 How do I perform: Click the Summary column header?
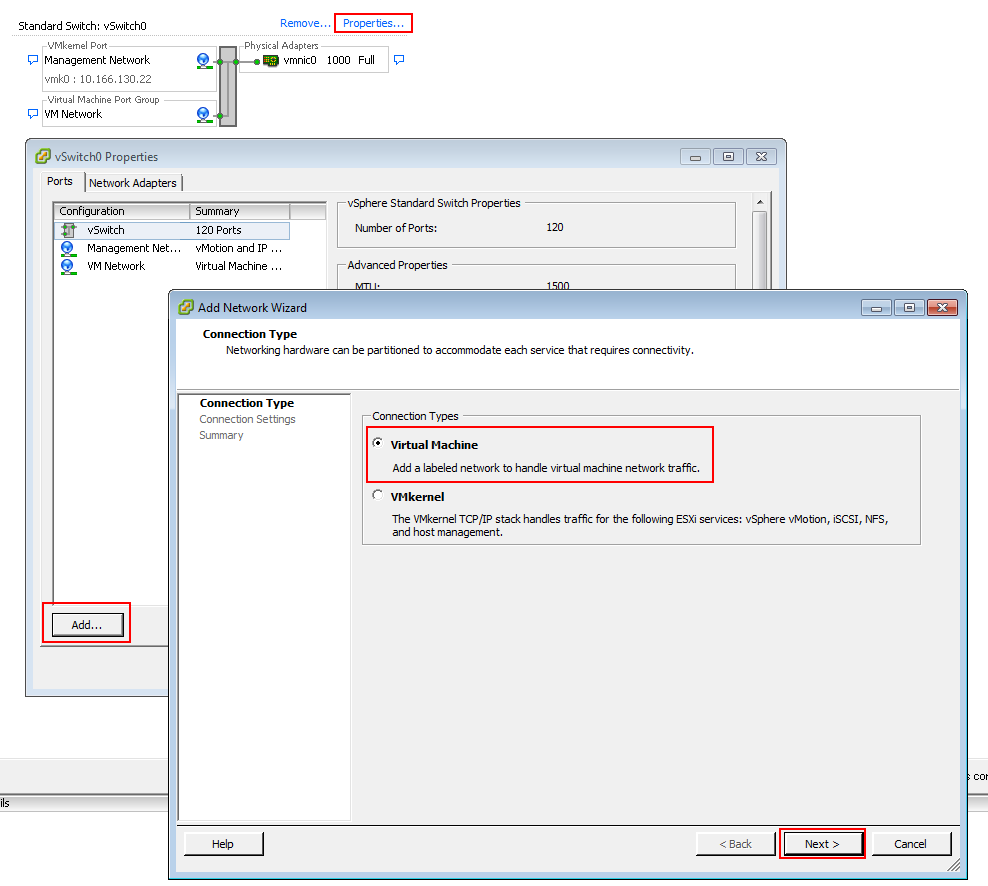pyautogui.click(x=240, y=211)
